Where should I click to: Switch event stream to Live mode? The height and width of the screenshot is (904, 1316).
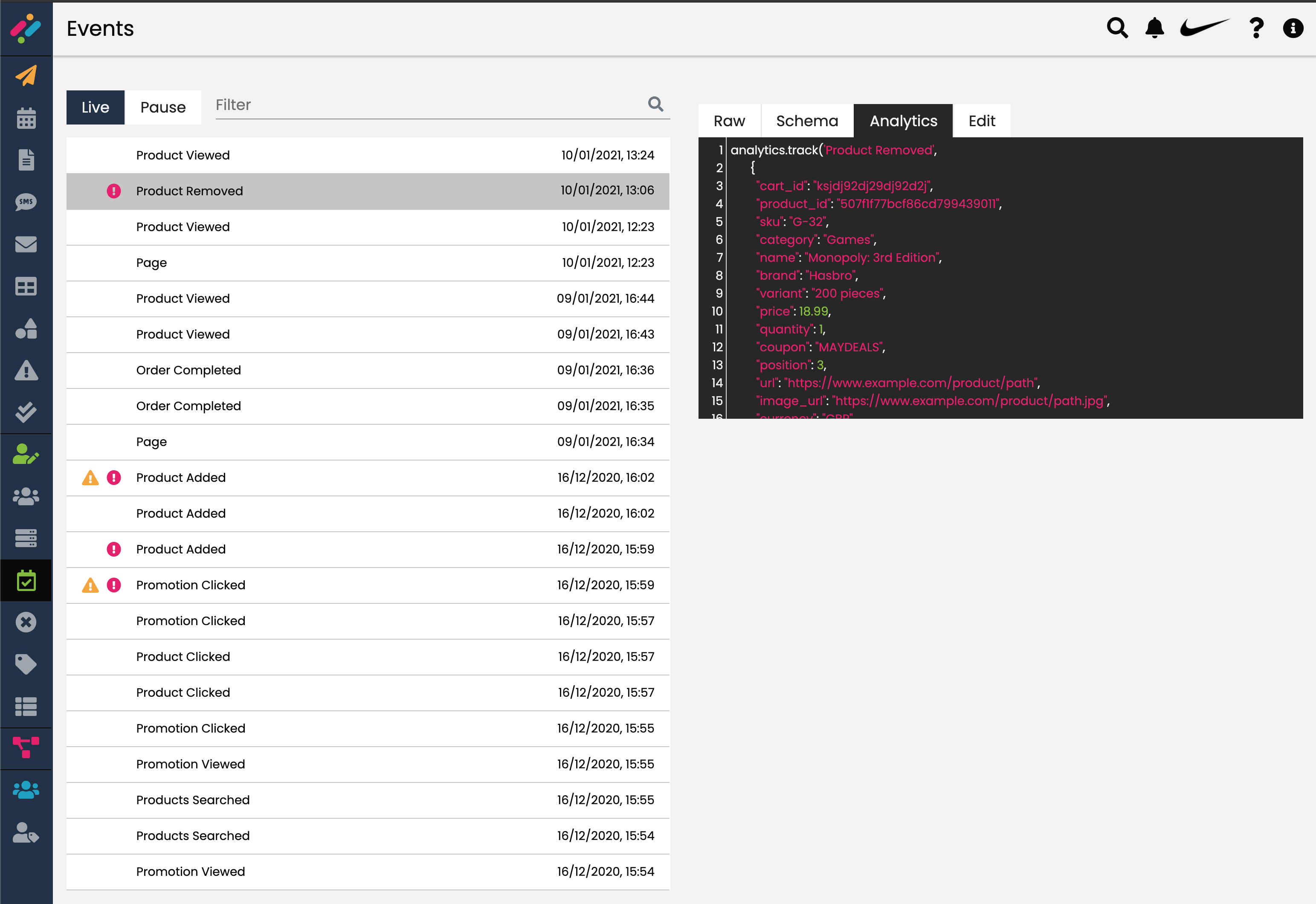(95, 107)
